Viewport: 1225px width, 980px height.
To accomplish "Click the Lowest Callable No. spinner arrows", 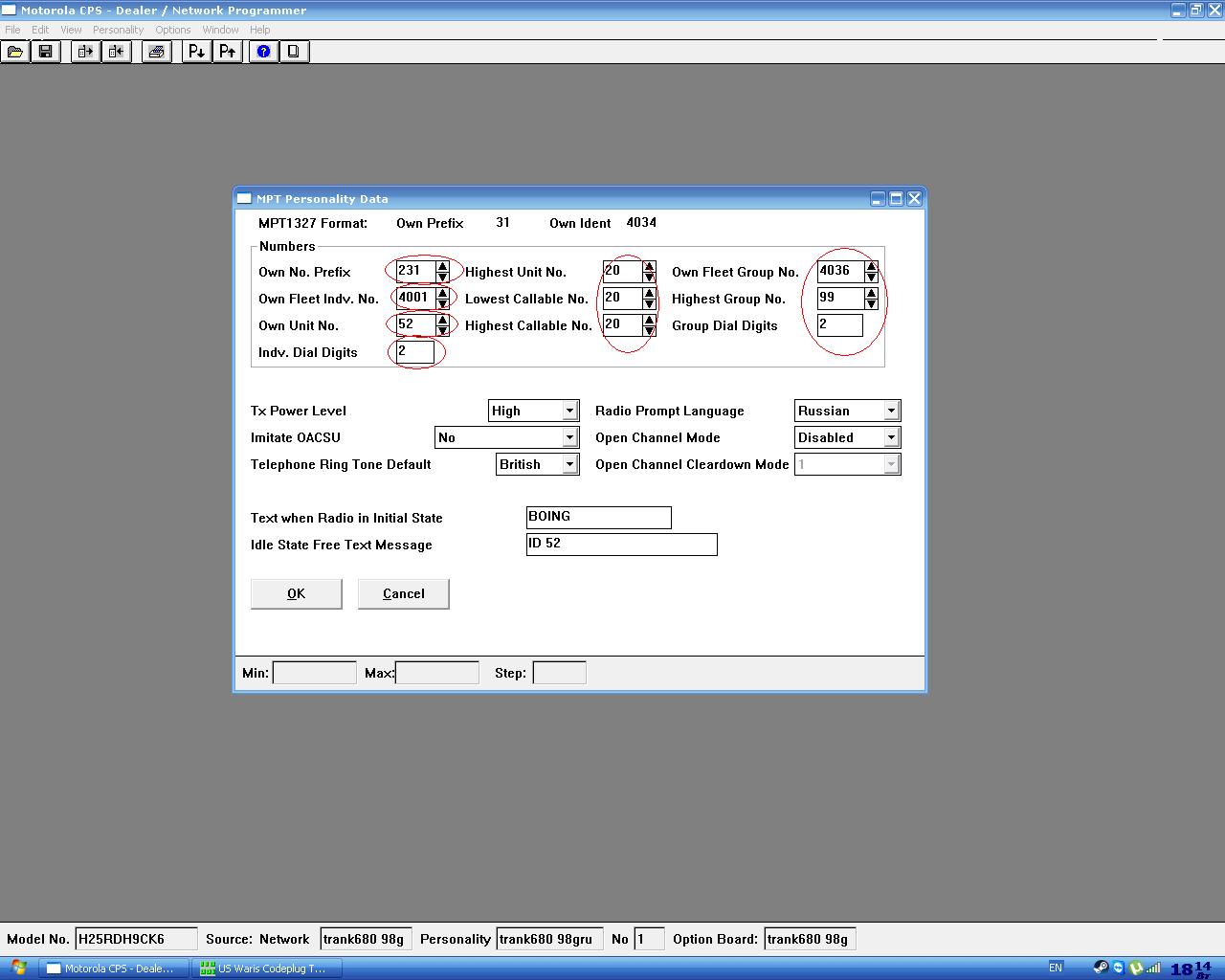I will pyautogui.click(x=649, y=299).
